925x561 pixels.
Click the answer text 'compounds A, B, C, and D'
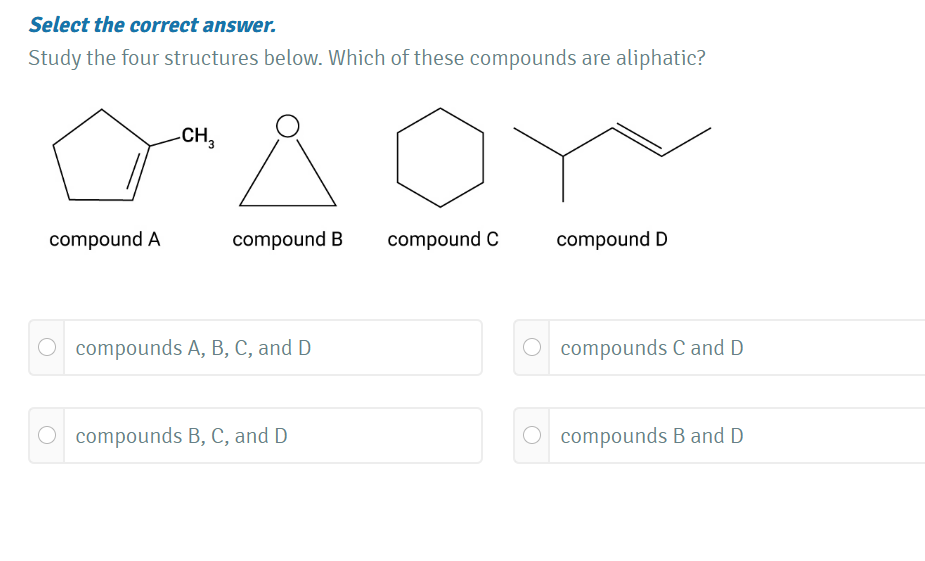tap(193, 348)
